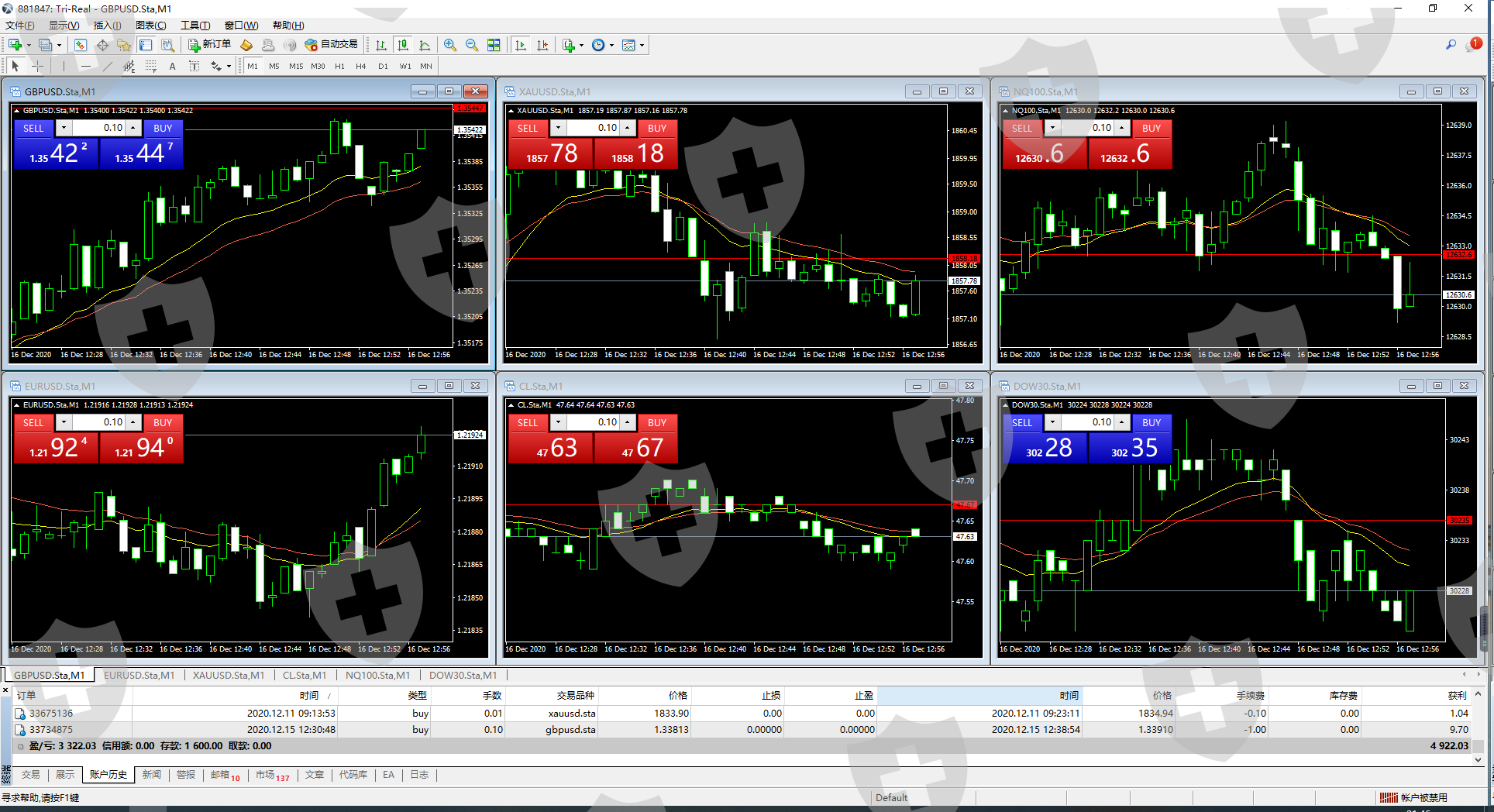Open the 图表(C) menu
The width and height of the screenshot is (1494, 812).
[x=151, y=26]
